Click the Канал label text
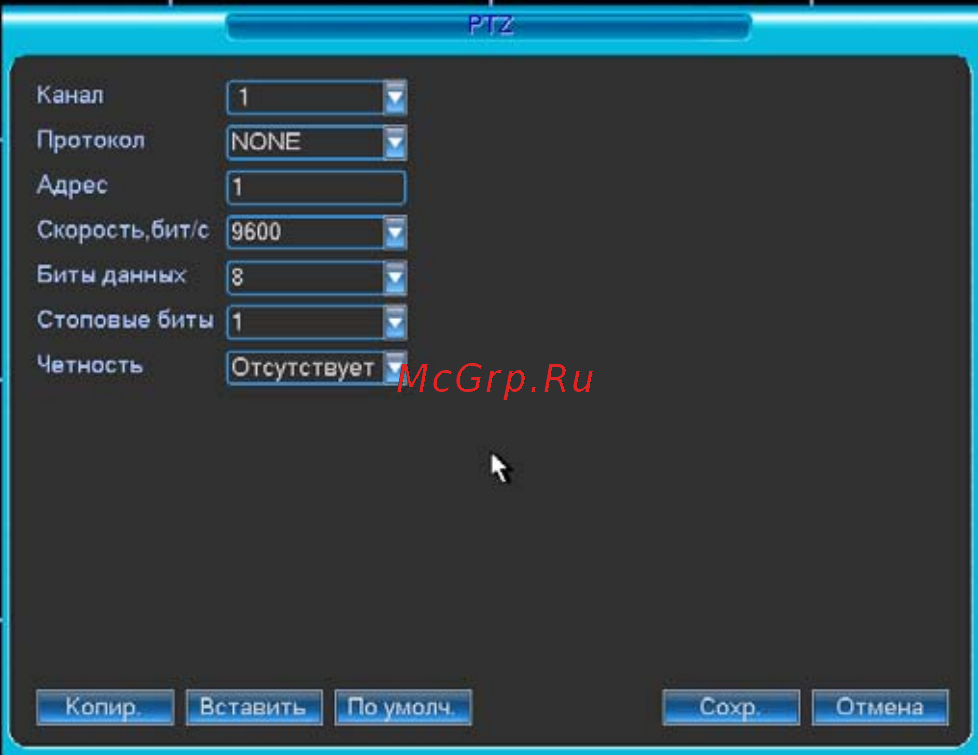Screen dimensions: 978x755 point(70,95)
